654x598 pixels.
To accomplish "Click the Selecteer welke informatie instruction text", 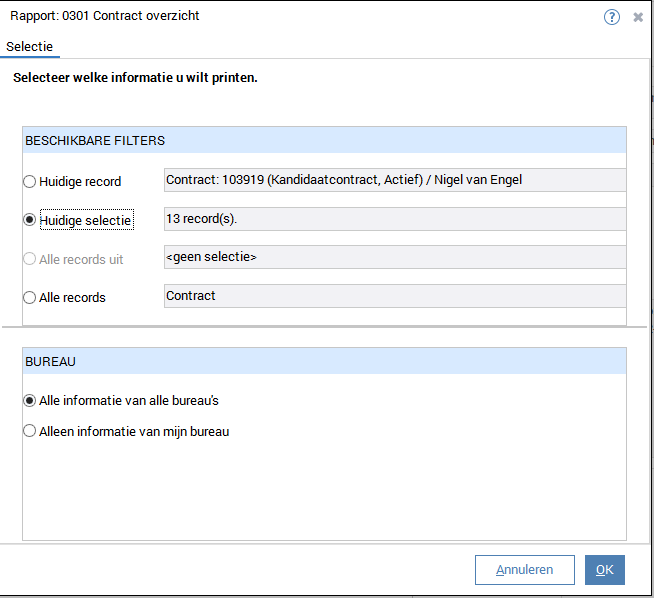I will 135,78.
